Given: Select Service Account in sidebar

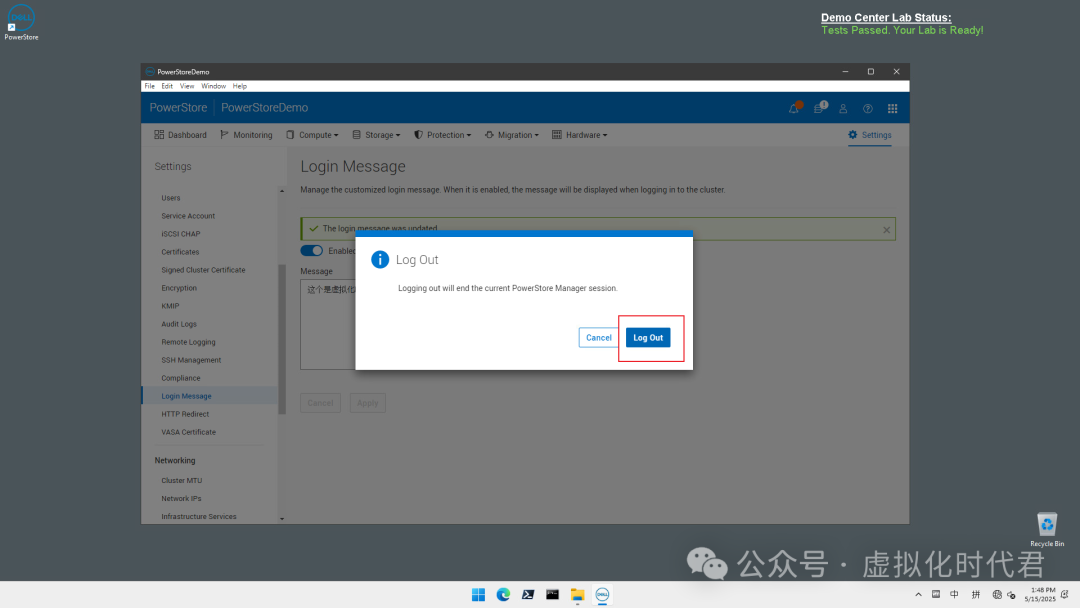Looking at the screenshot, I should [188, 216].
